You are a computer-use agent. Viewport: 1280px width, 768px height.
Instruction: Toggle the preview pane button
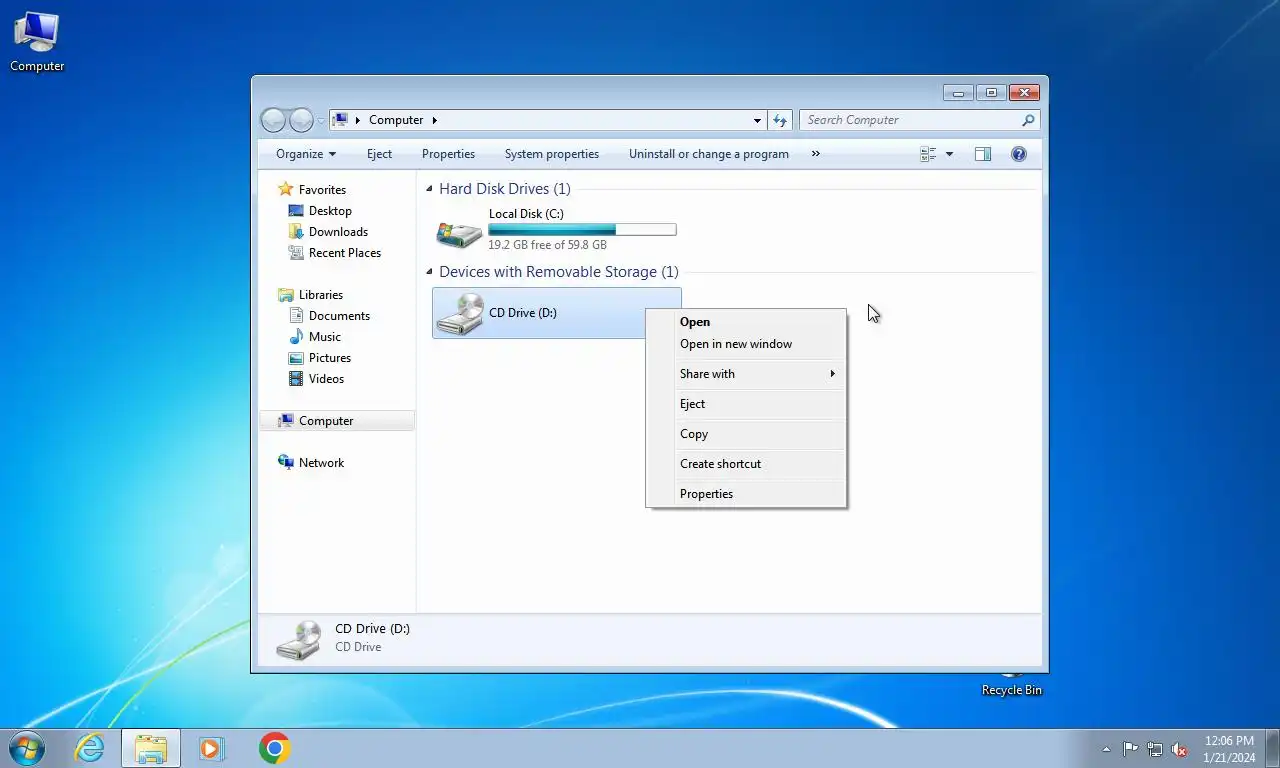(x=983, y=154)
